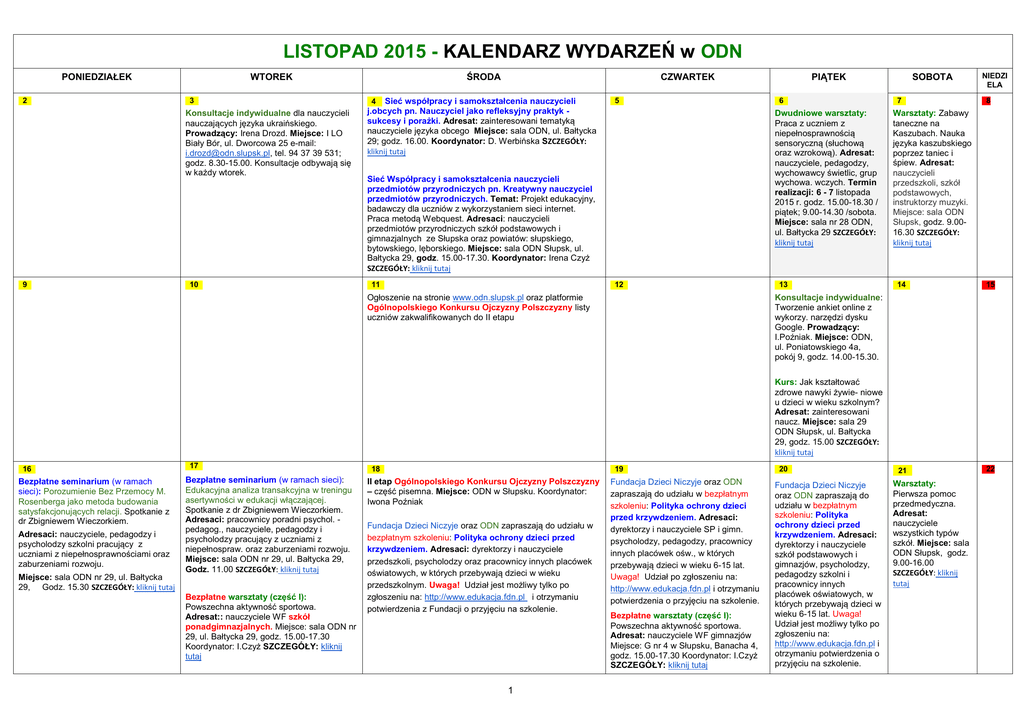Open 'kliknij tutaj' under the Kurs on Friday 13
Screen dimensions: 1024x724
click(794, 452)
